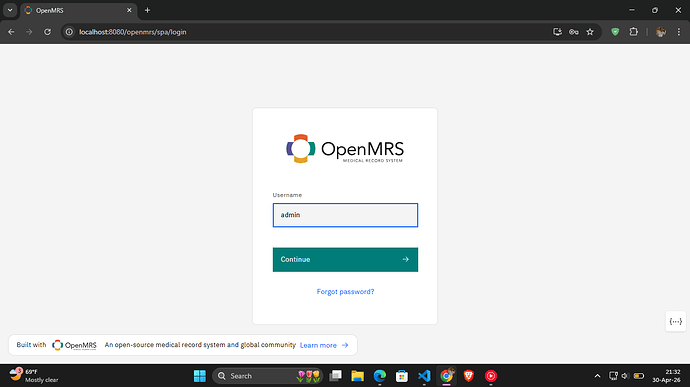This screenshot has height=387, width=690.
Task: Go forward in browser history
Action: point(29,32)
